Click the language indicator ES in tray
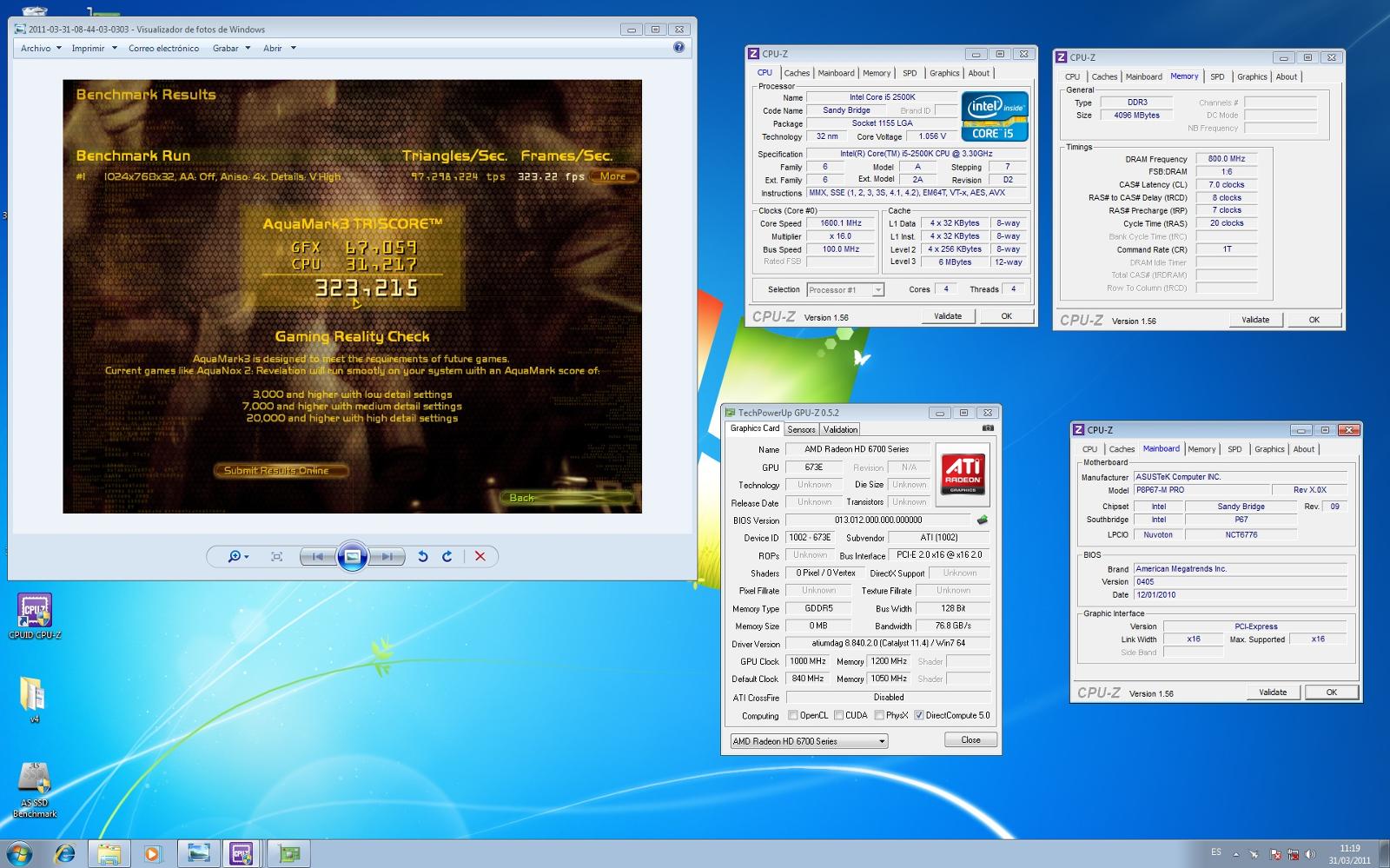This screenshot has width=1390, height=868. [1215, 852]
